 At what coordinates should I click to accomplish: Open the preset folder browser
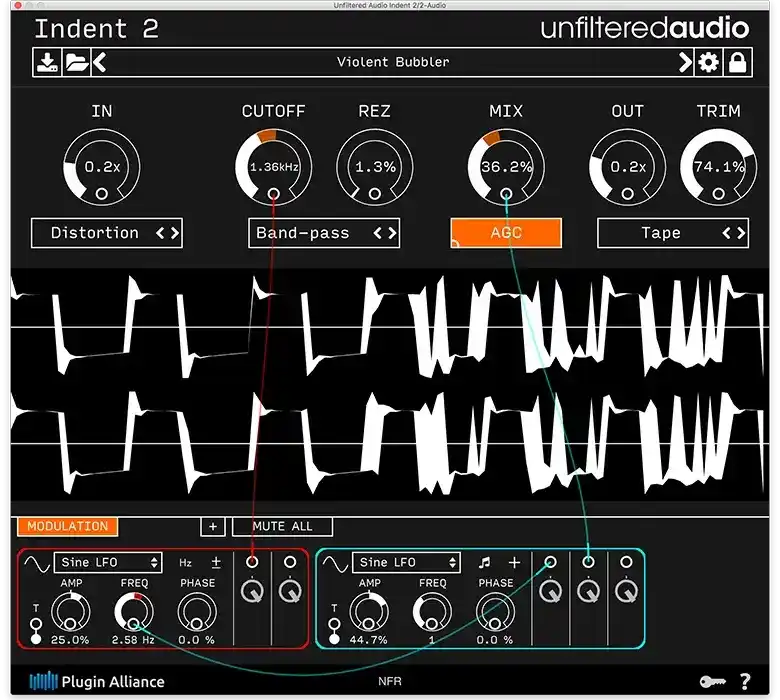(77, 62)
